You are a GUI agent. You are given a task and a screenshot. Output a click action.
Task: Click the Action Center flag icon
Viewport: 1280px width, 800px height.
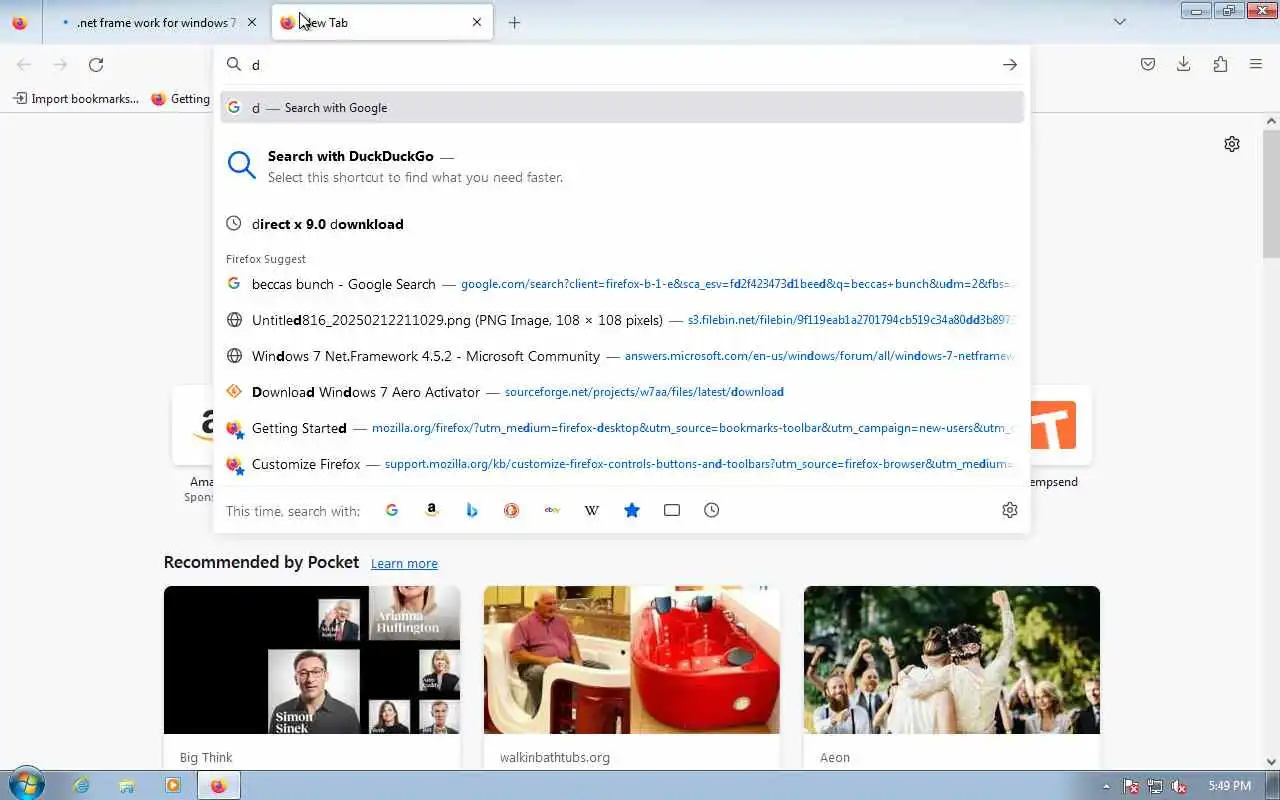click(x=1131, y=786)
